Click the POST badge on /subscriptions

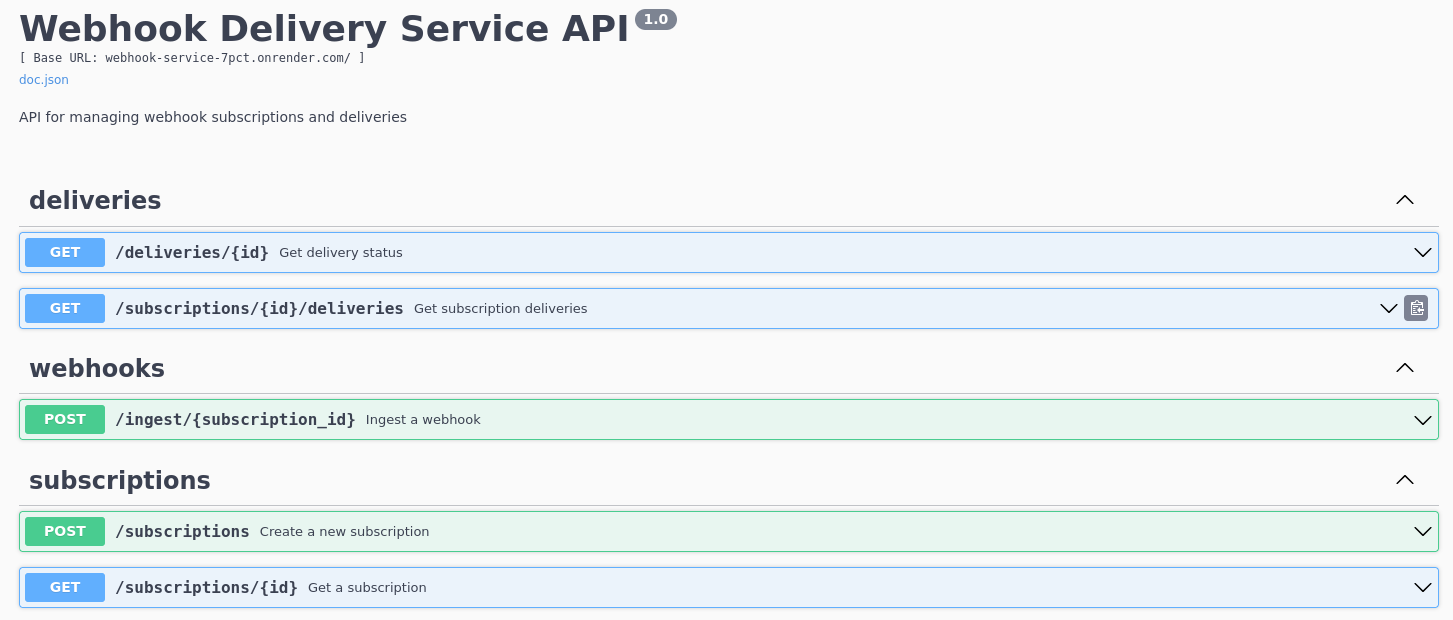click(64, 531)
